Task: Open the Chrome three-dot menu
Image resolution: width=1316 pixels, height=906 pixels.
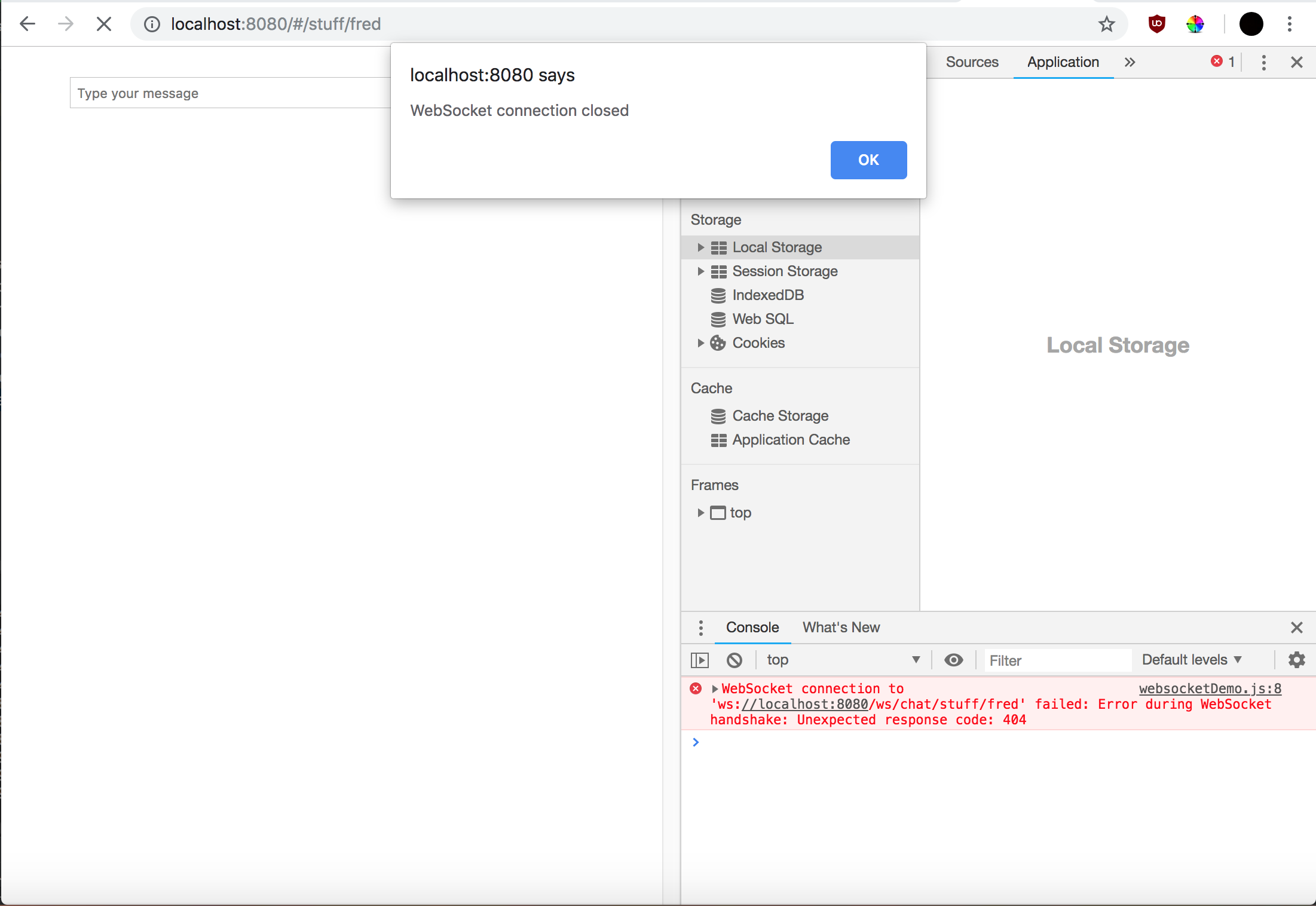Action: tap(1289, 24)
